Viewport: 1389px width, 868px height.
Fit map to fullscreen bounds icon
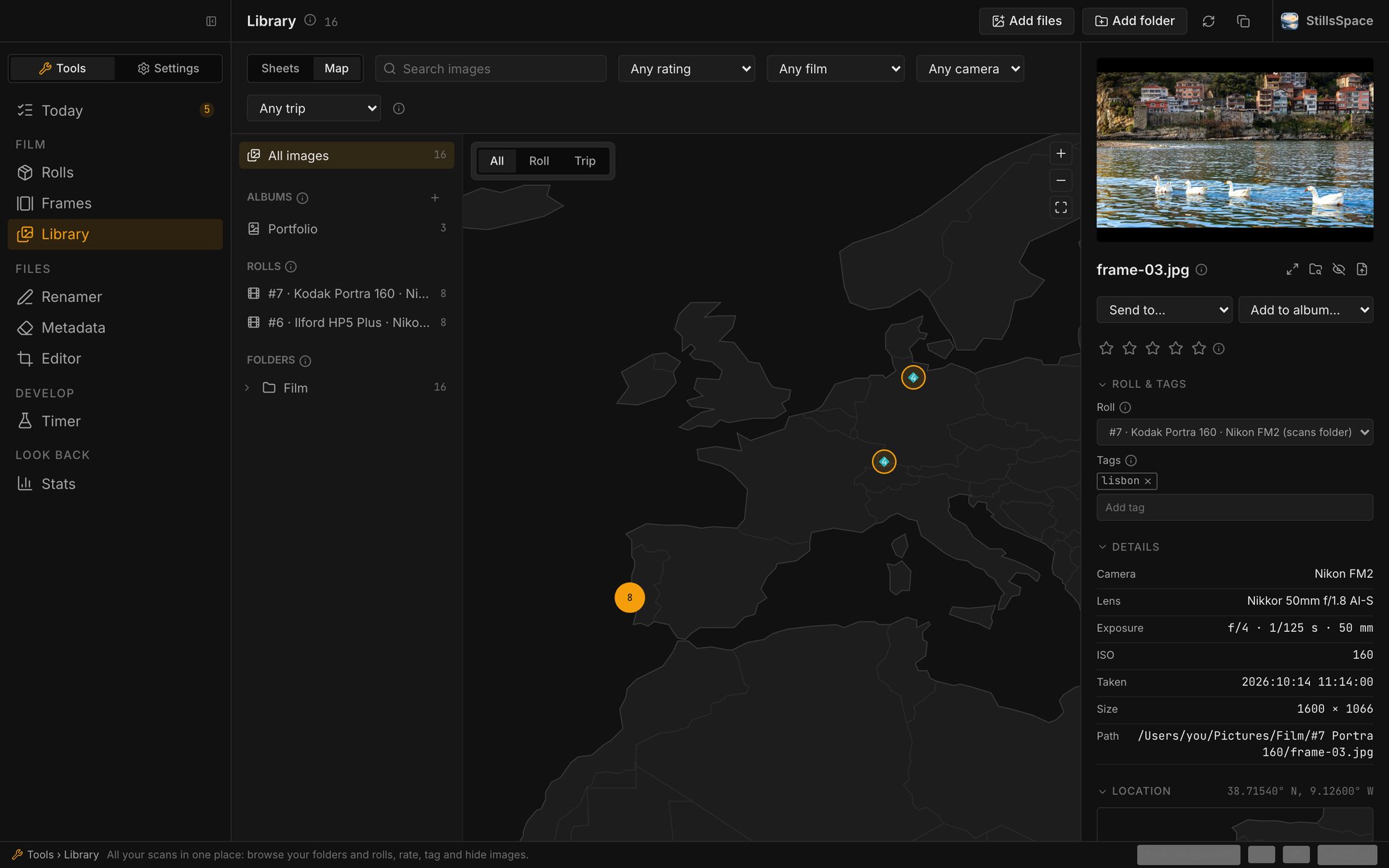coord(1061,208)
